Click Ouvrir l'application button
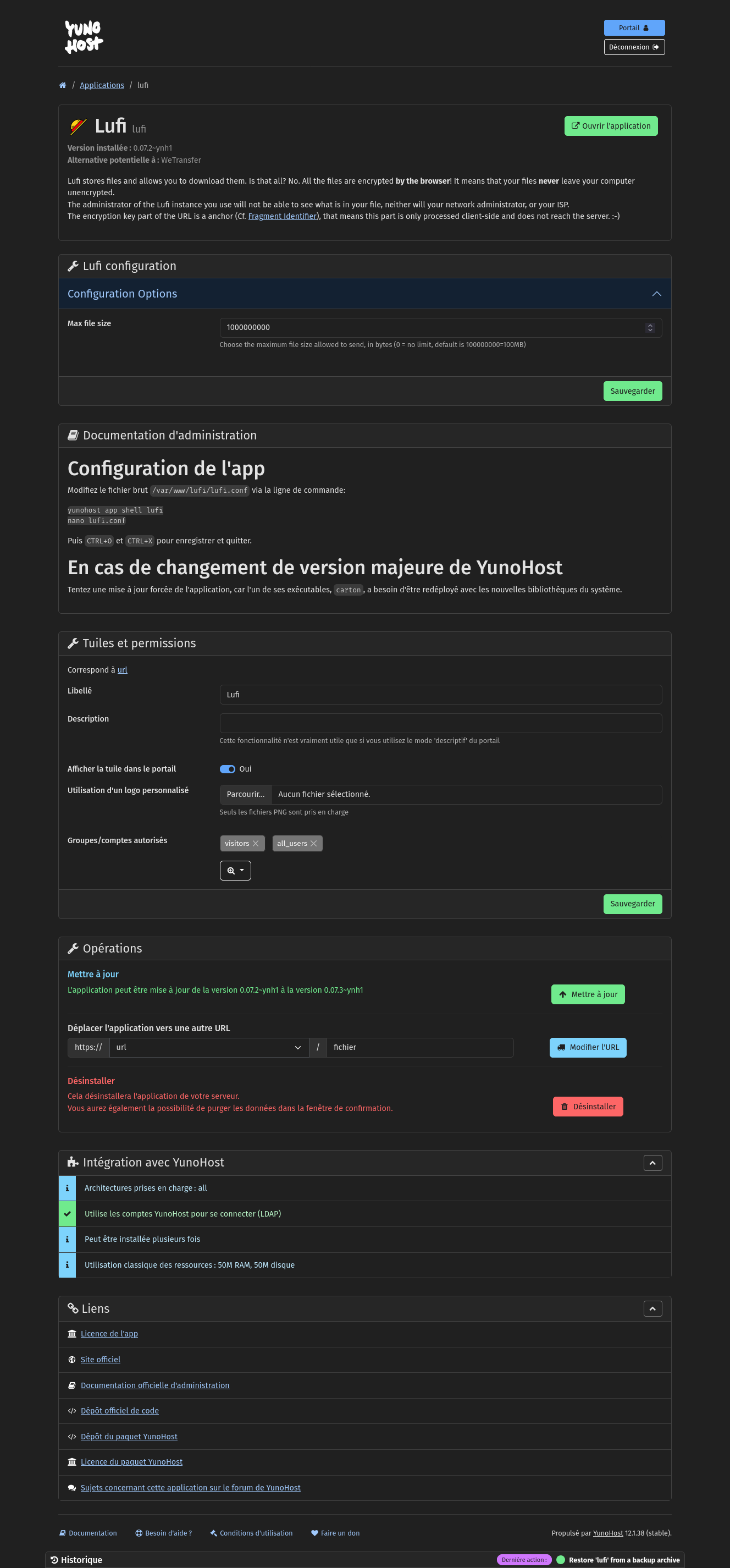The height and width of the screenshot is (1568, 730). click(x=610, y=126)
